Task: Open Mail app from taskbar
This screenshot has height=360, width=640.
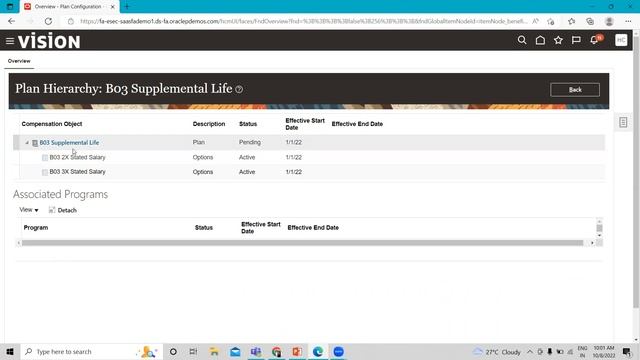Action: [x=235, y=351]
